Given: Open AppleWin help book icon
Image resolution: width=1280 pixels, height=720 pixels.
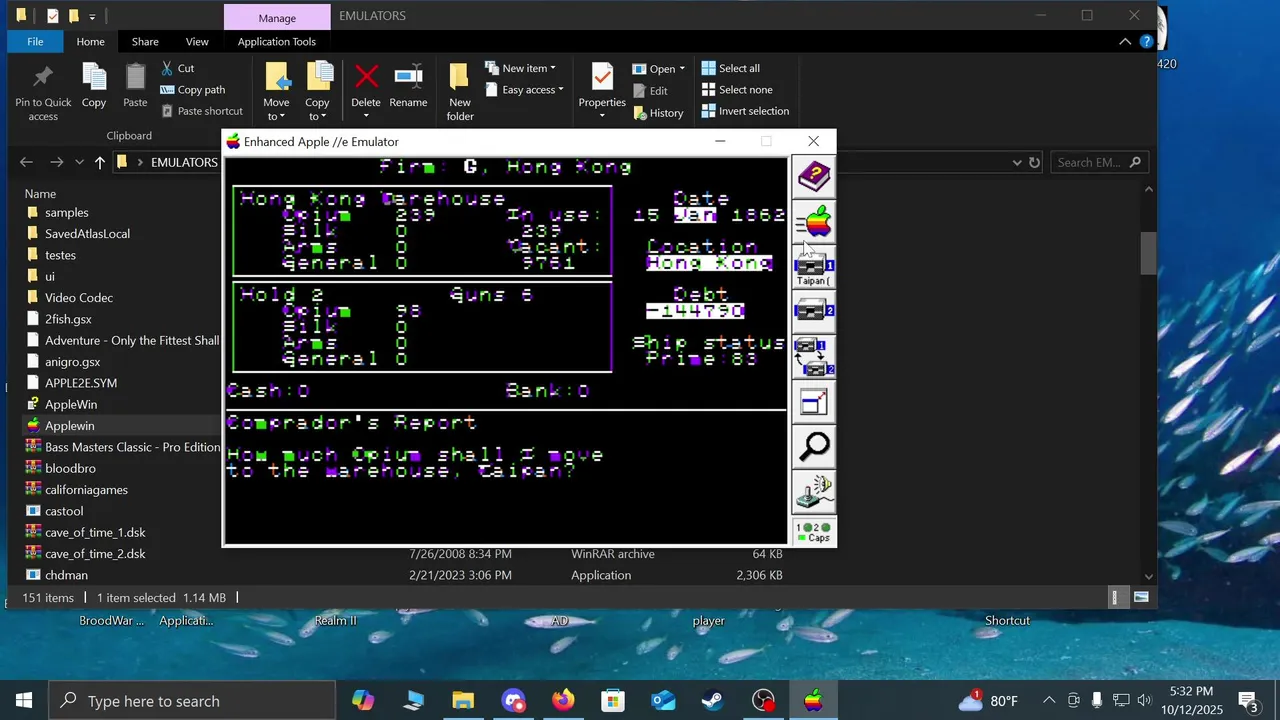Looking at the screenshot, I should click(x=814, y=177).
